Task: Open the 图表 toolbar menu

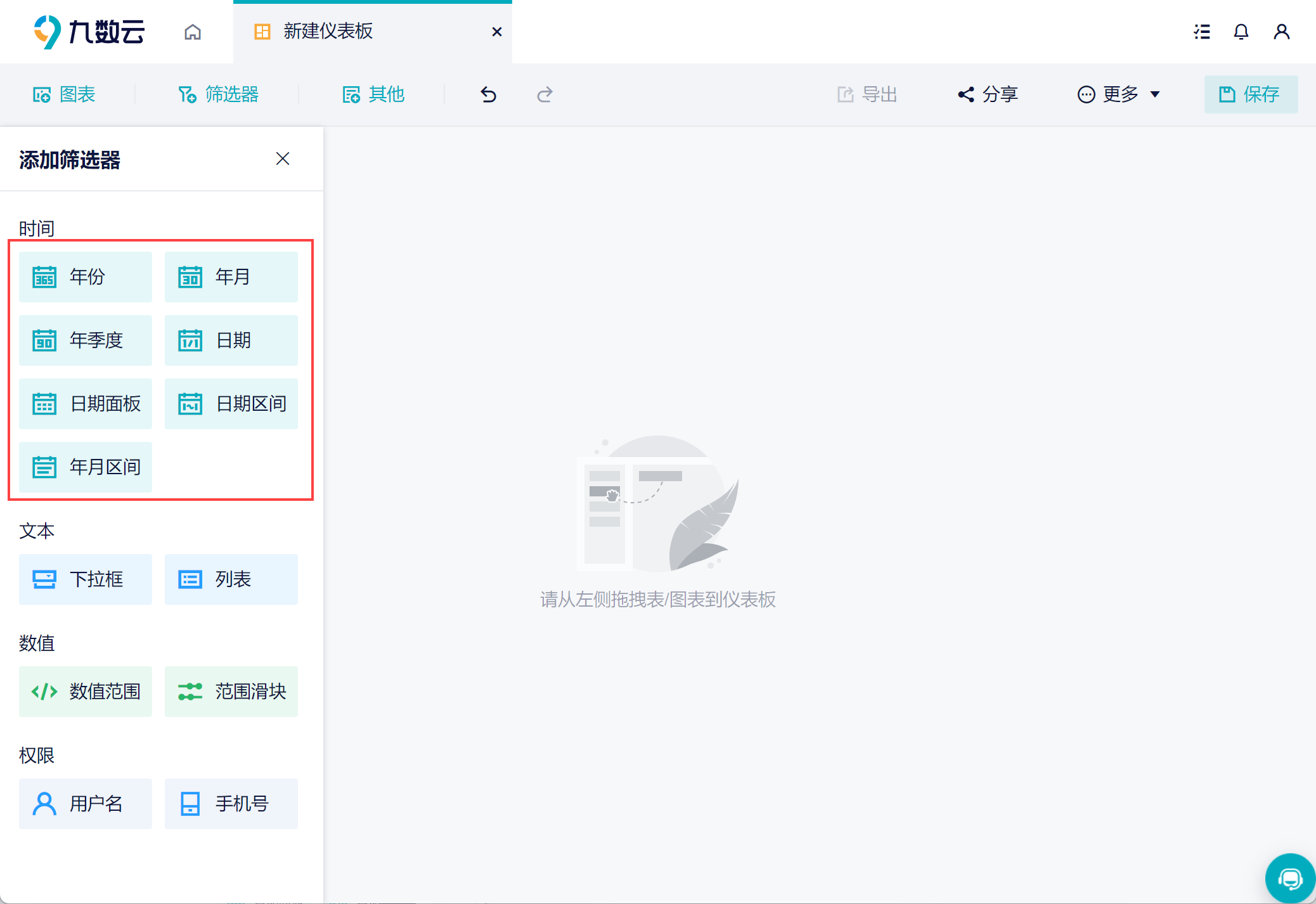Action: (x=64, y=94)
